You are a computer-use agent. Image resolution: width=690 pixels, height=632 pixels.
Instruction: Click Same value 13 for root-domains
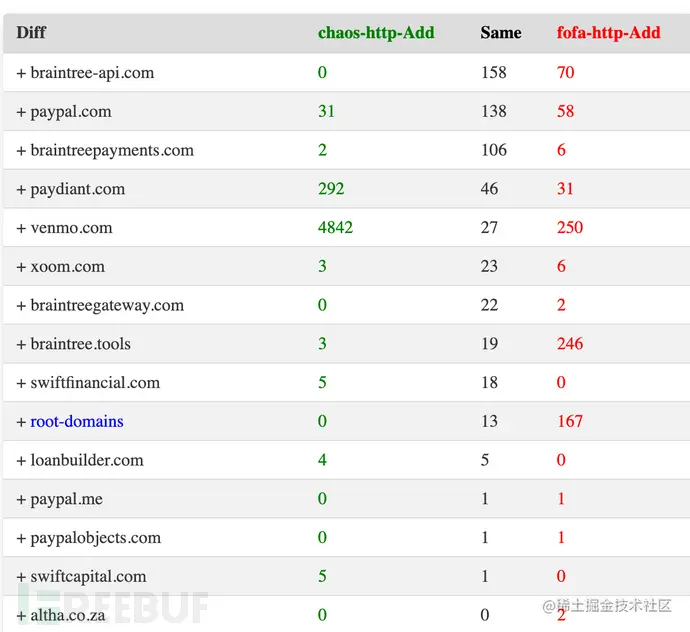click(489, 421)
